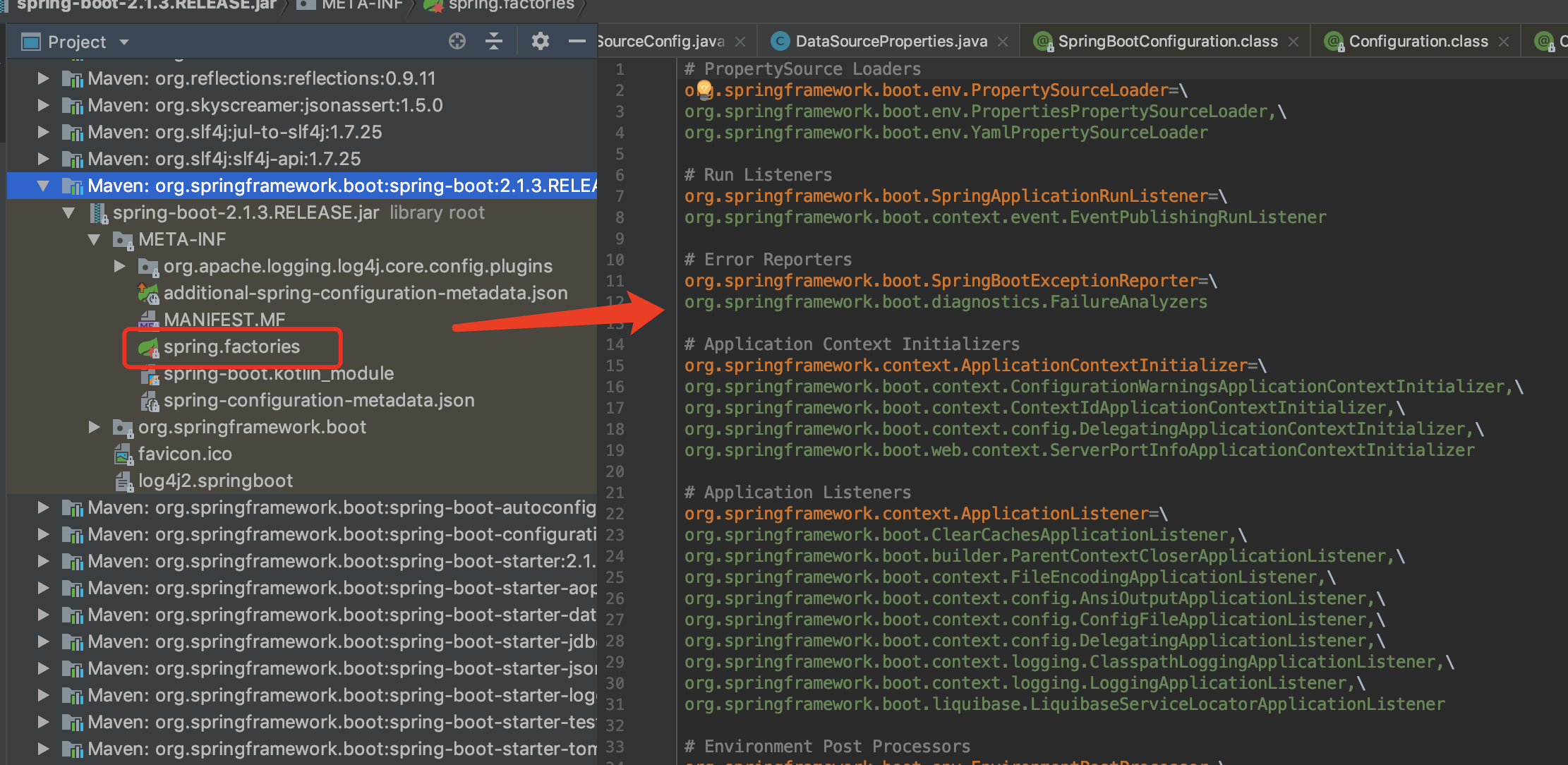Expand Maven org.reflections:reflections:0.9.11 library
The height and width of the screenshot is (765, 1568).
click(x=43, y=78)
